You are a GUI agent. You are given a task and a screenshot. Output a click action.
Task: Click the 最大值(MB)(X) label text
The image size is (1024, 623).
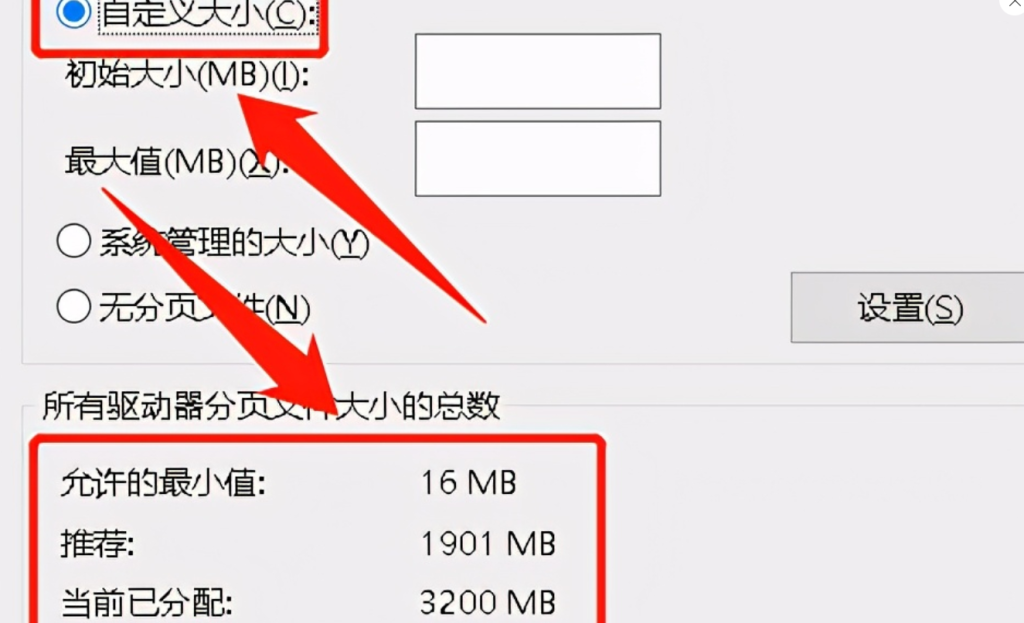(177, 161)
